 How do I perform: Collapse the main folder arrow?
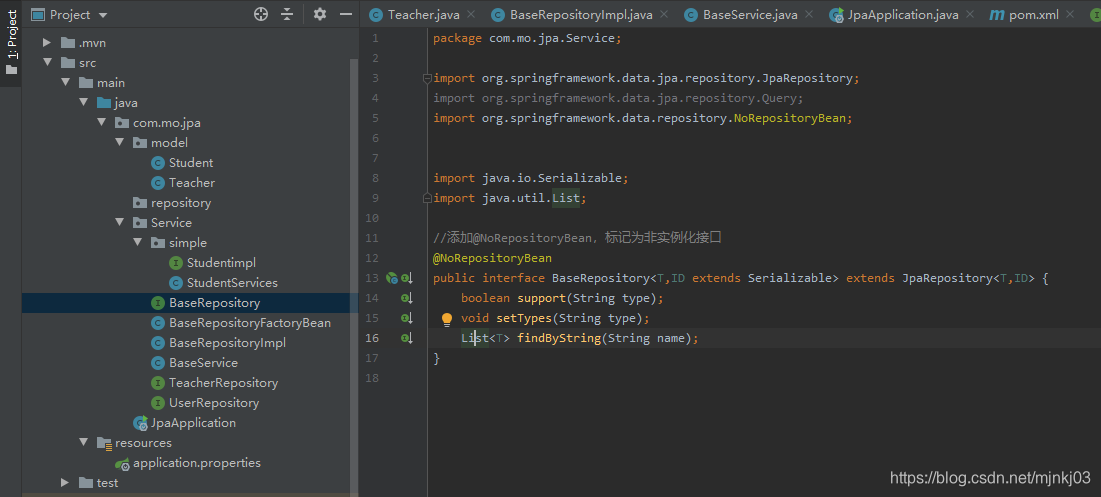point(65,83)
